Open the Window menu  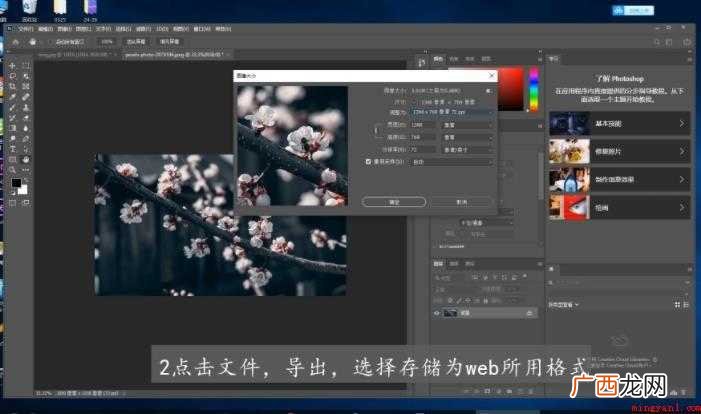coord(202,29)
